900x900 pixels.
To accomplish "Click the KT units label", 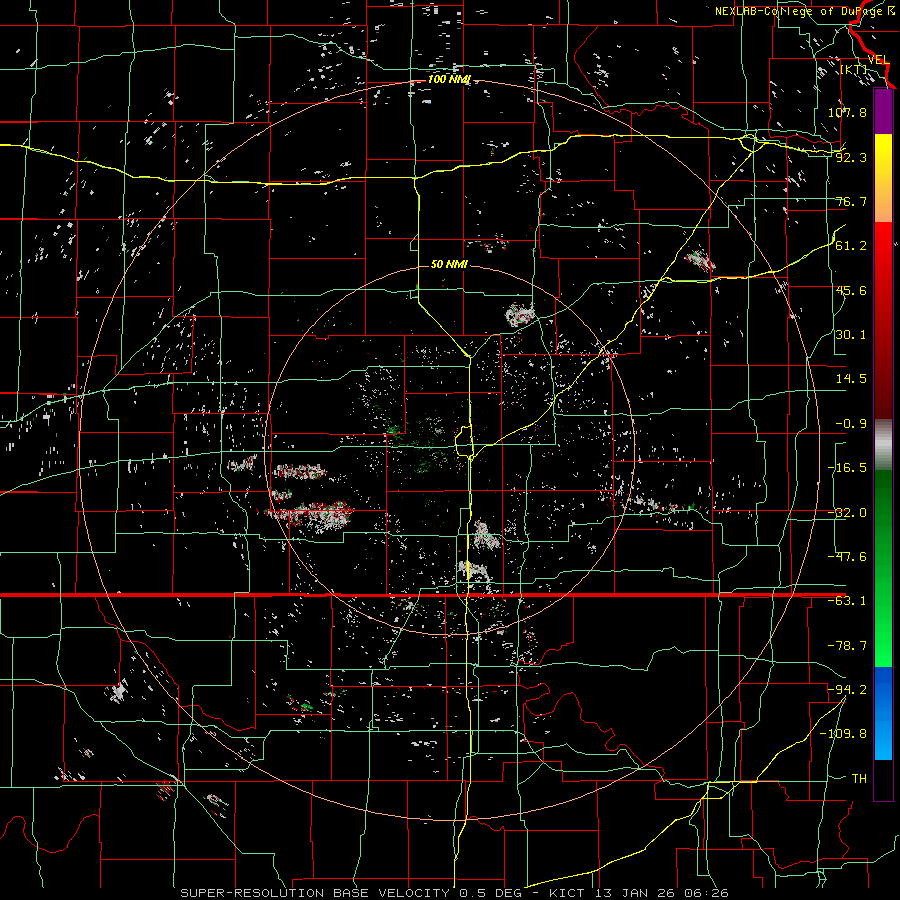I will (854, 70).
